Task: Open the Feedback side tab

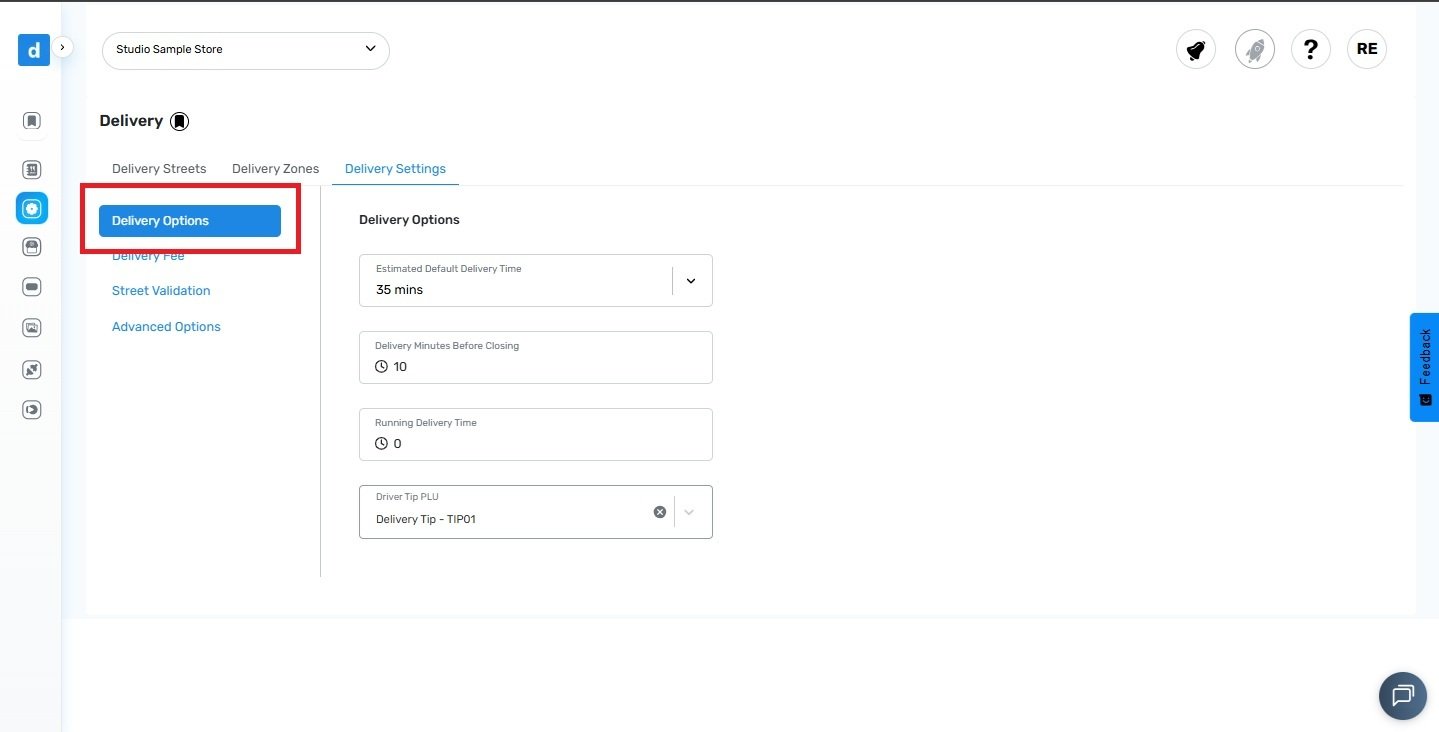Action: coord(1424,367)
